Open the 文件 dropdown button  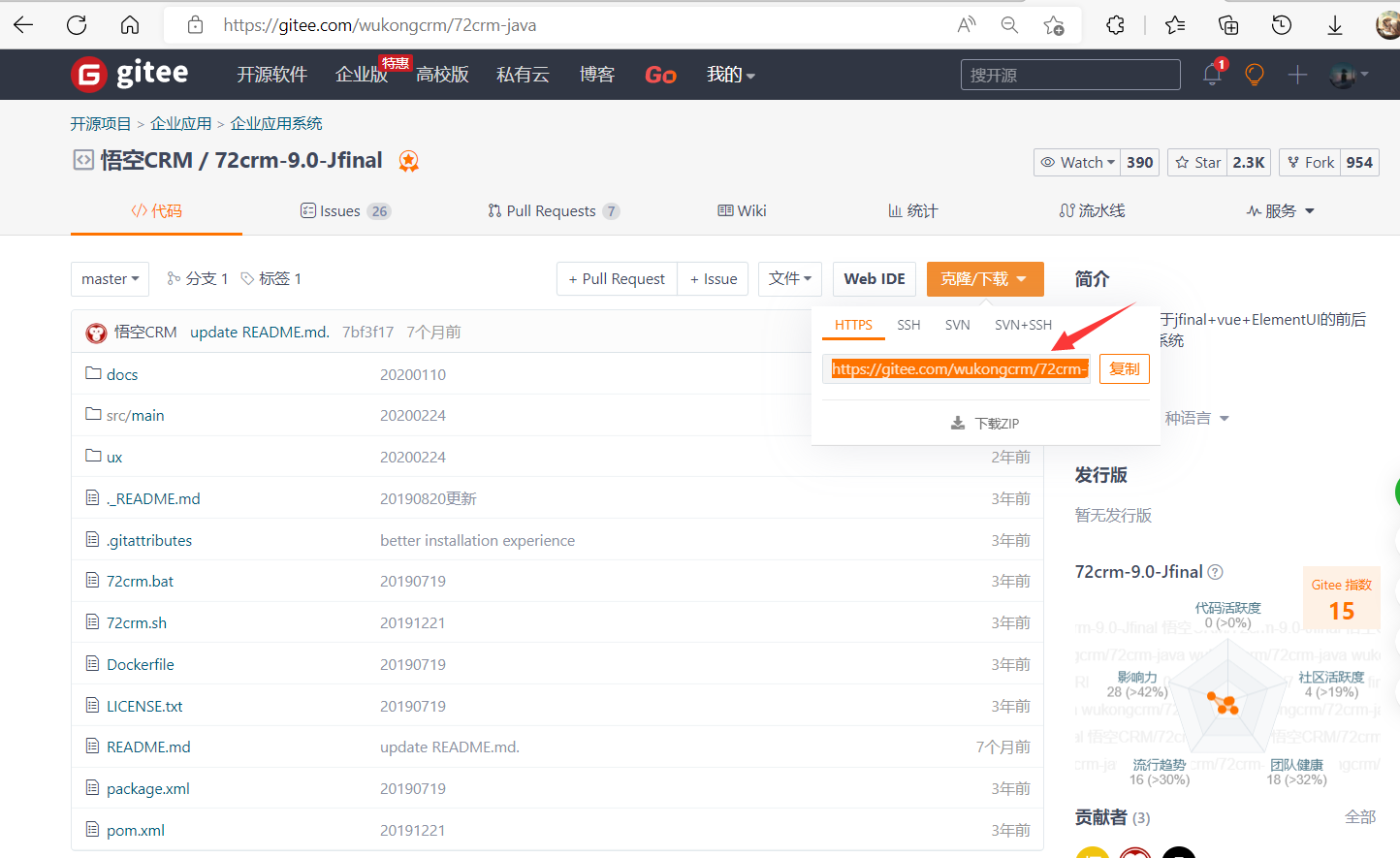pyautogui.click(x=790, y=279)
